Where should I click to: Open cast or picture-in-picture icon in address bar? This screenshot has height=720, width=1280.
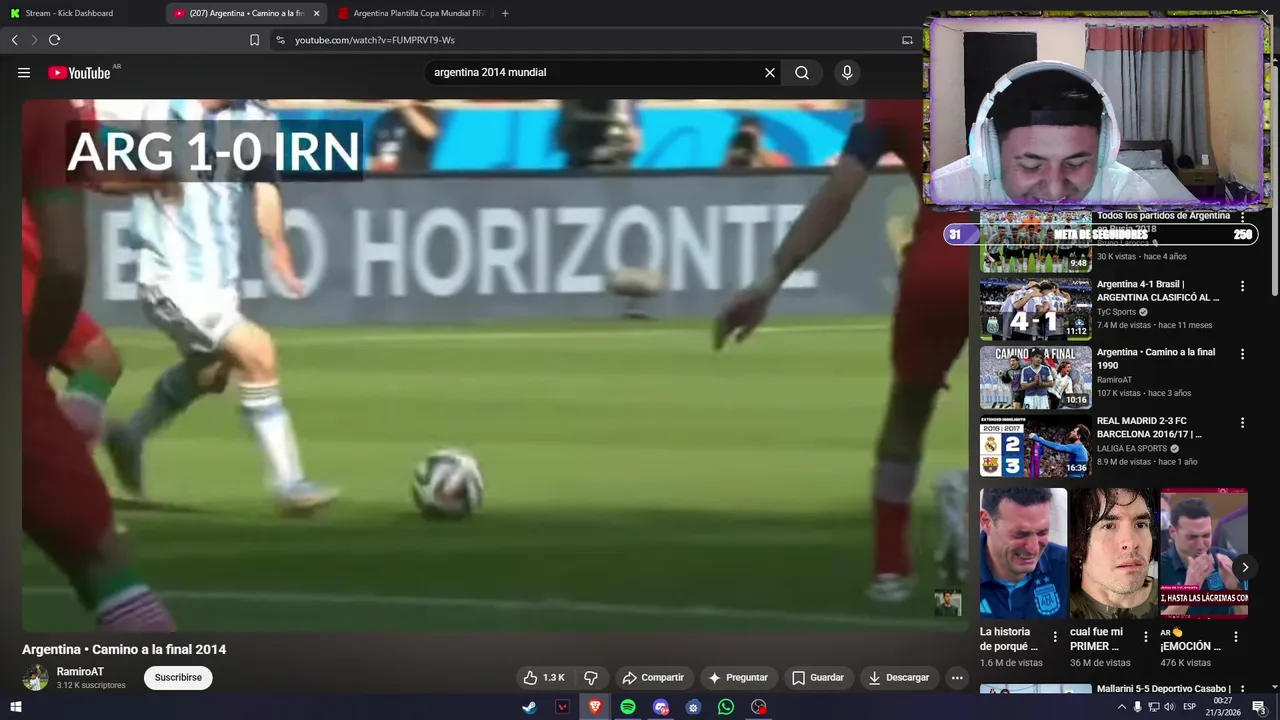(x=907, y=40)
